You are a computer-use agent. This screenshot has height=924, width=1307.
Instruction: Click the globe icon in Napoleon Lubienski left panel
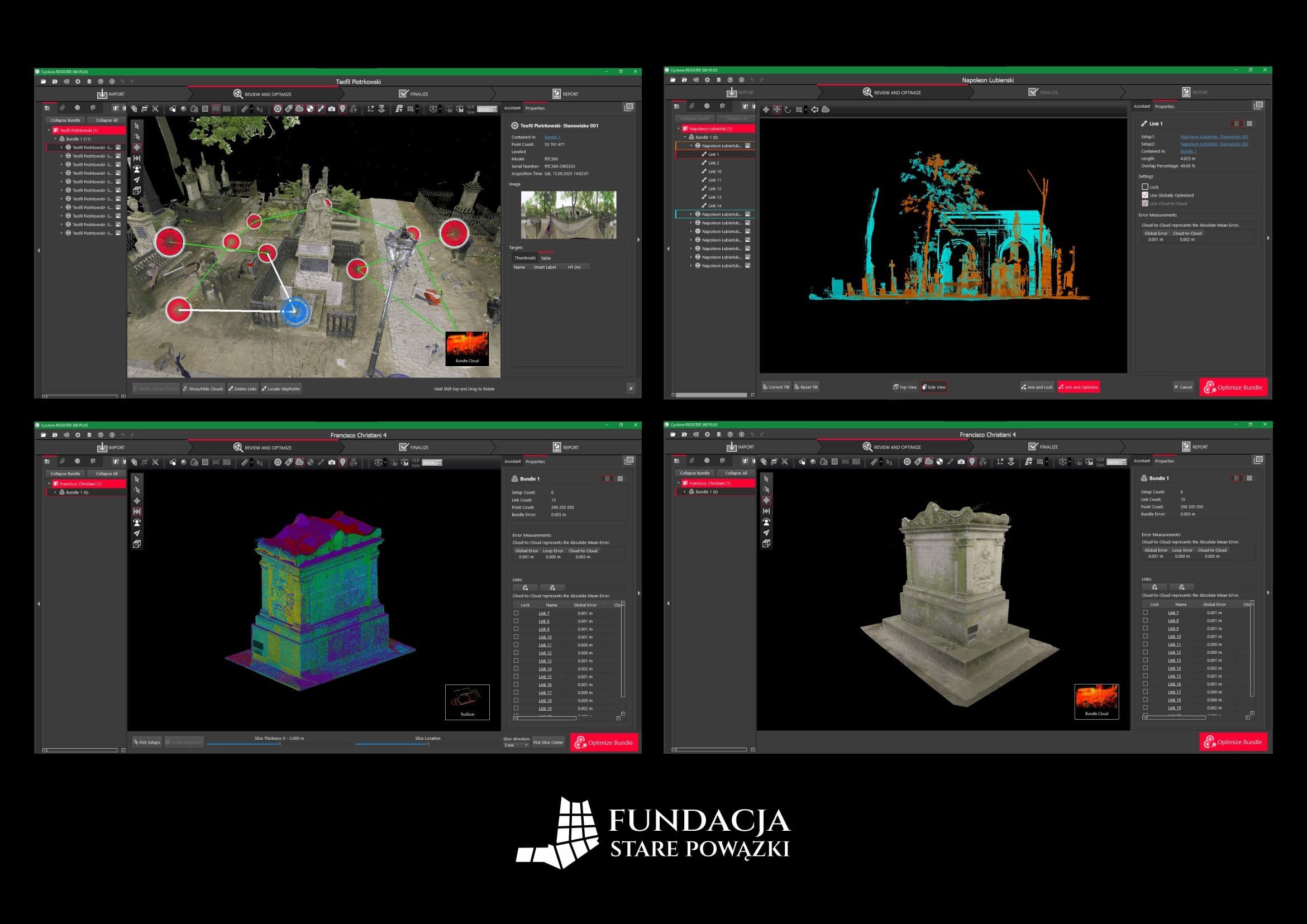point(707,106)
